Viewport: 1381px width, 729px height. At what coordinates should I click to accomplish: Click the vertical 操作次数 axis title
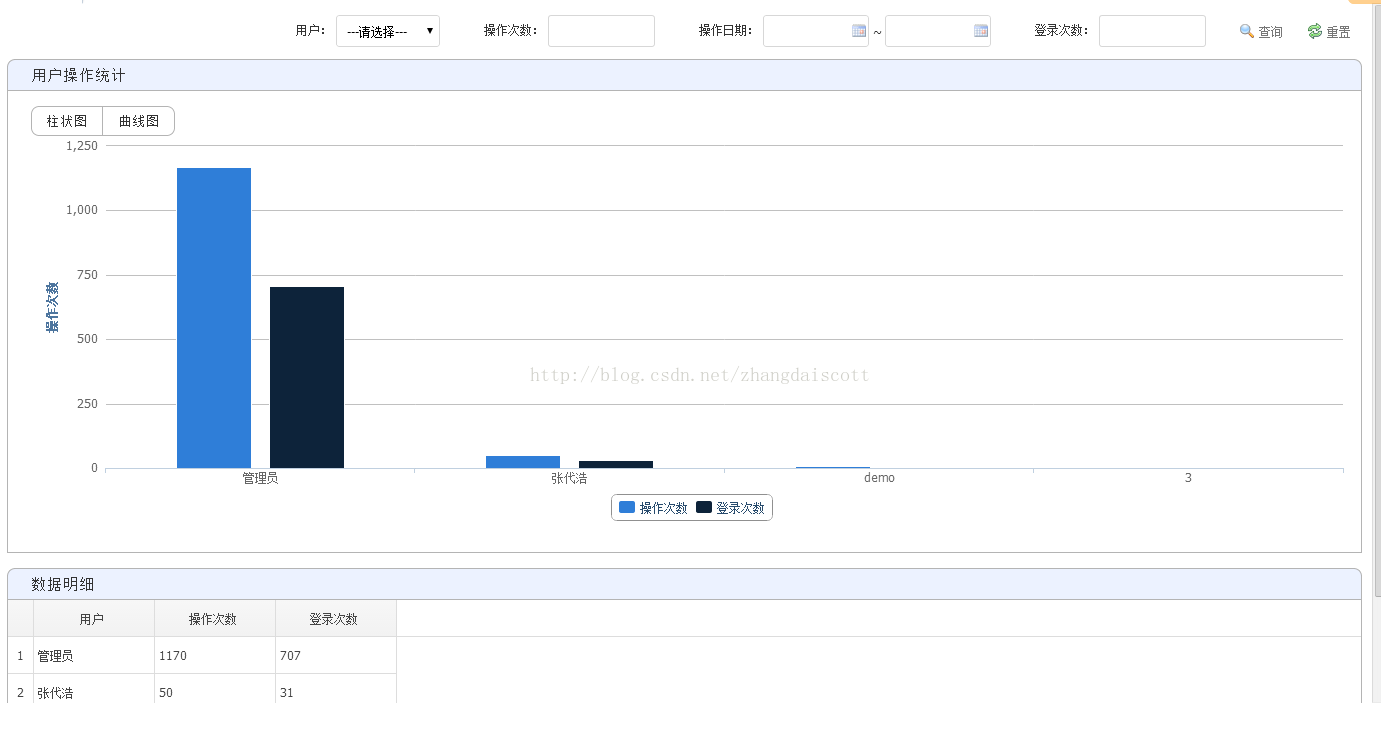pos(52,307)
